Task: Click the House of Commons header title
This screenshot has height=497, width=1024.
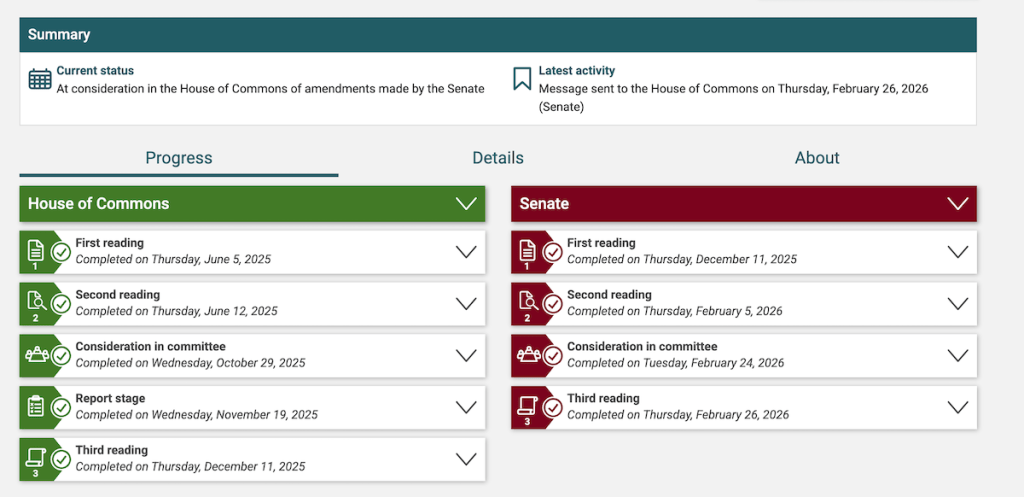Action: (x=99, y=204)
